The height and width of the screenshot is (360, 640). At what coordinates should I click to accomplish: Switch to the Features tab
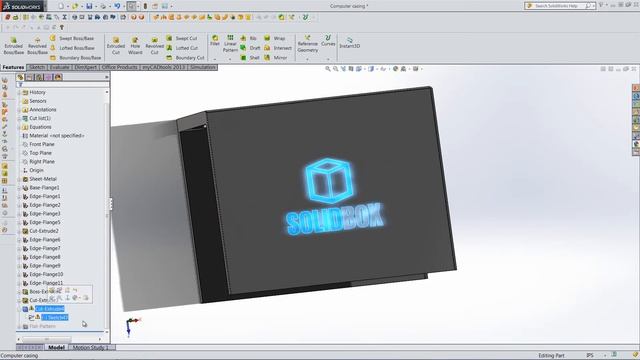(13, 67)
